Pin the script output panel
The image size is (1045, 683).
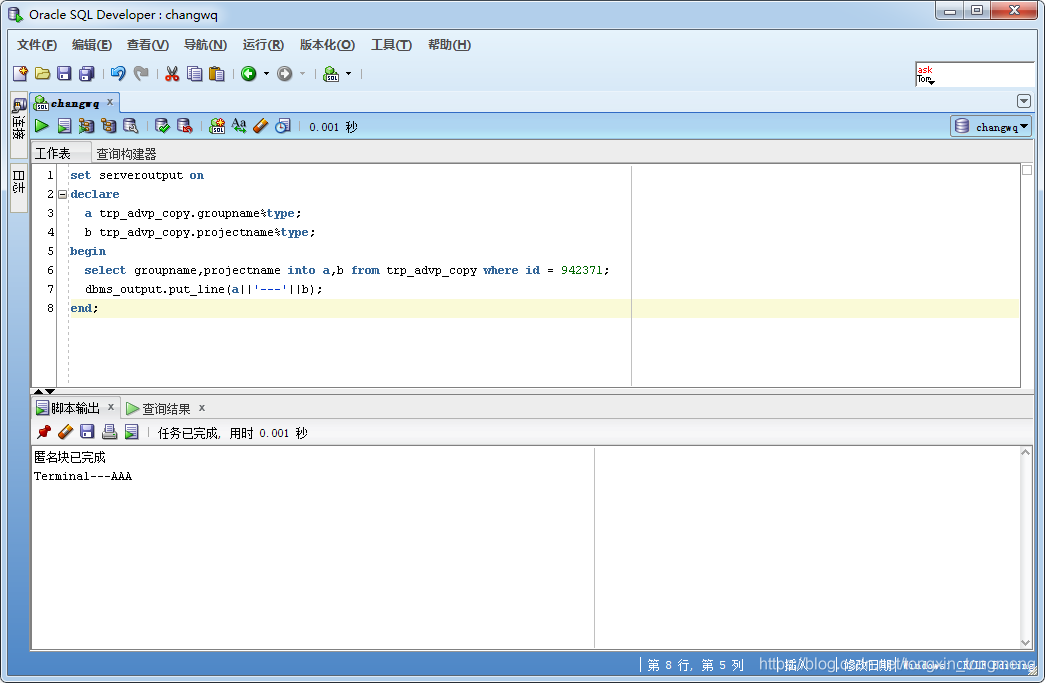point(43,432)
